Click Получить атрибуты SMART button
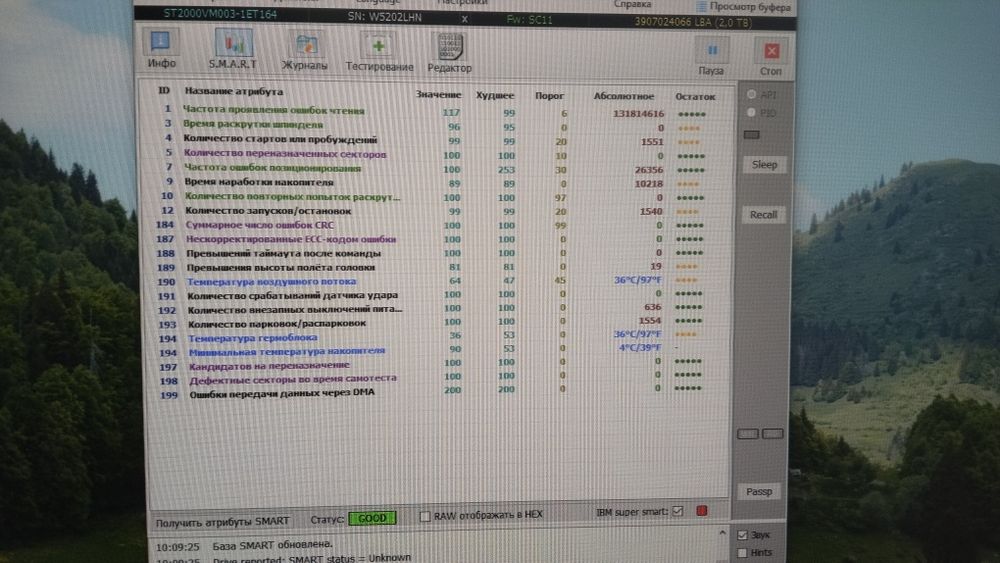 [223, 522]
